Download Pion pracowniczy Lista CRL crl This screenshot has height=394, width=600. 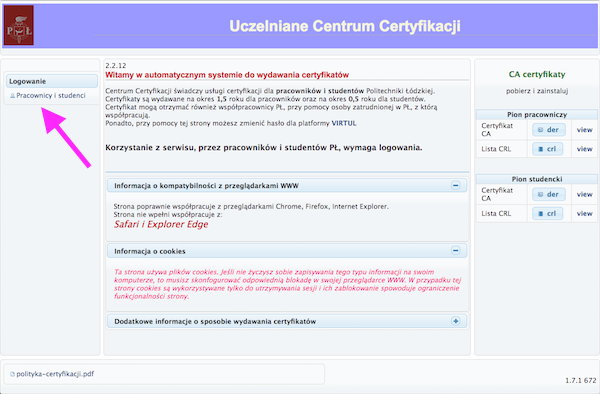point(547,149)
